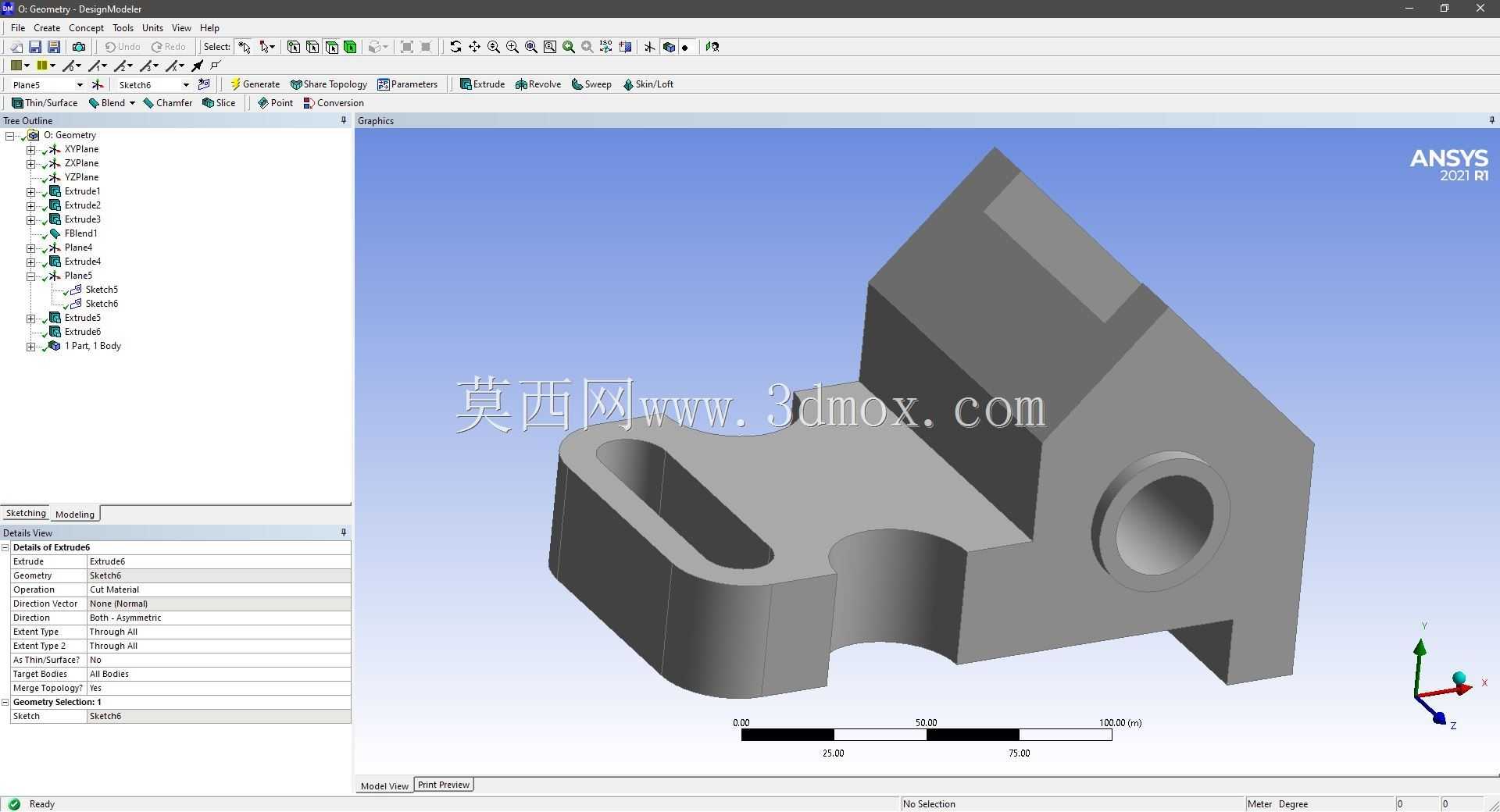Click the Thin/Surface tool icon
The width and height of the screenshot is (1500, 812).
[17, 103]
